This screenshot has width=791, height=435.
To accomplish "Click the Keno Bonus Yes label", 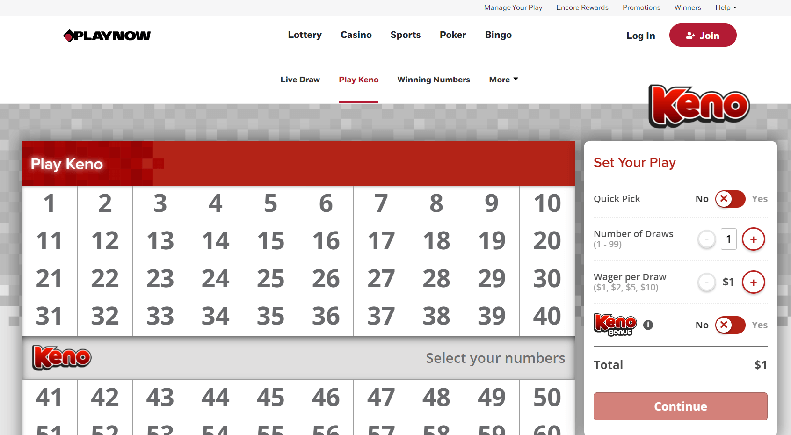I will point(760,325).
